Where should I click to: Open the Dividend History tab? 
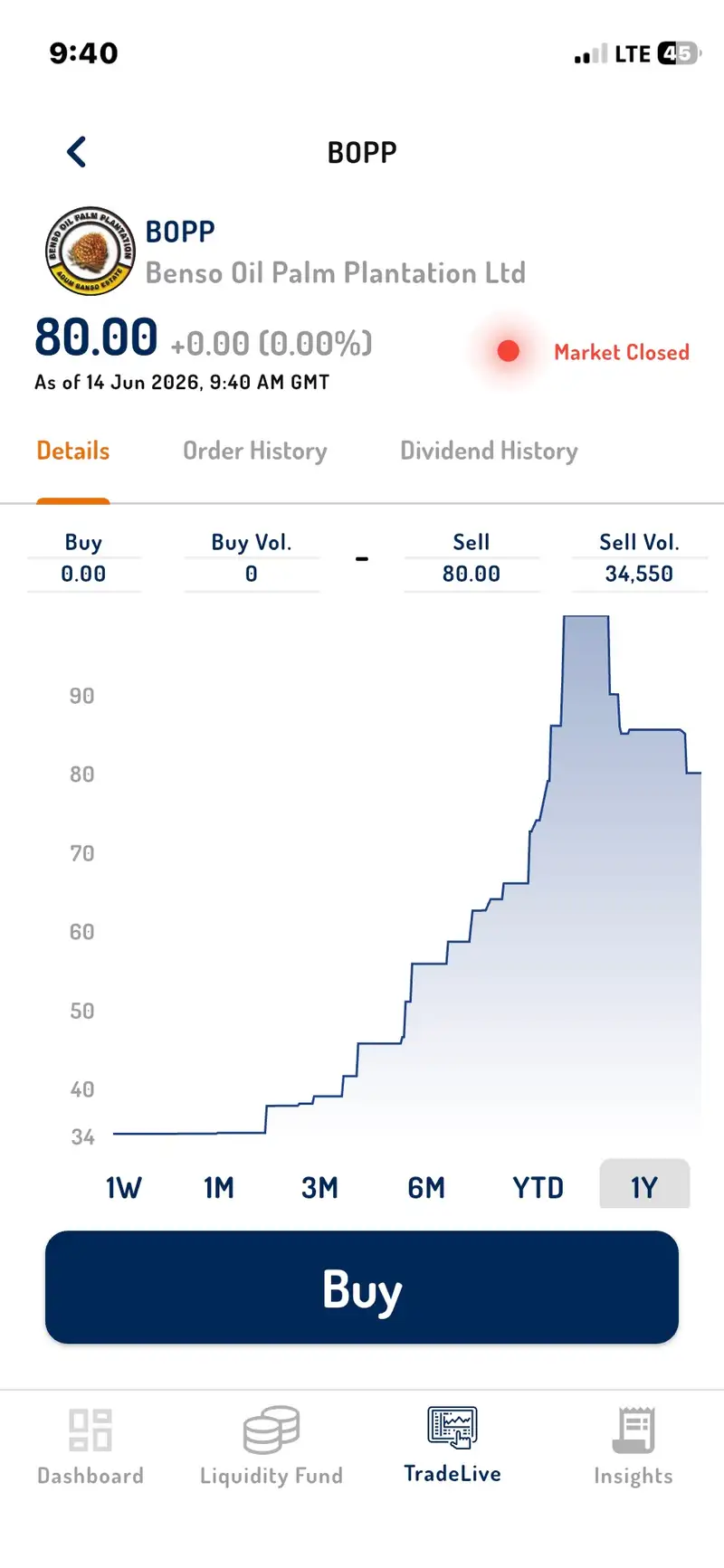489,451
